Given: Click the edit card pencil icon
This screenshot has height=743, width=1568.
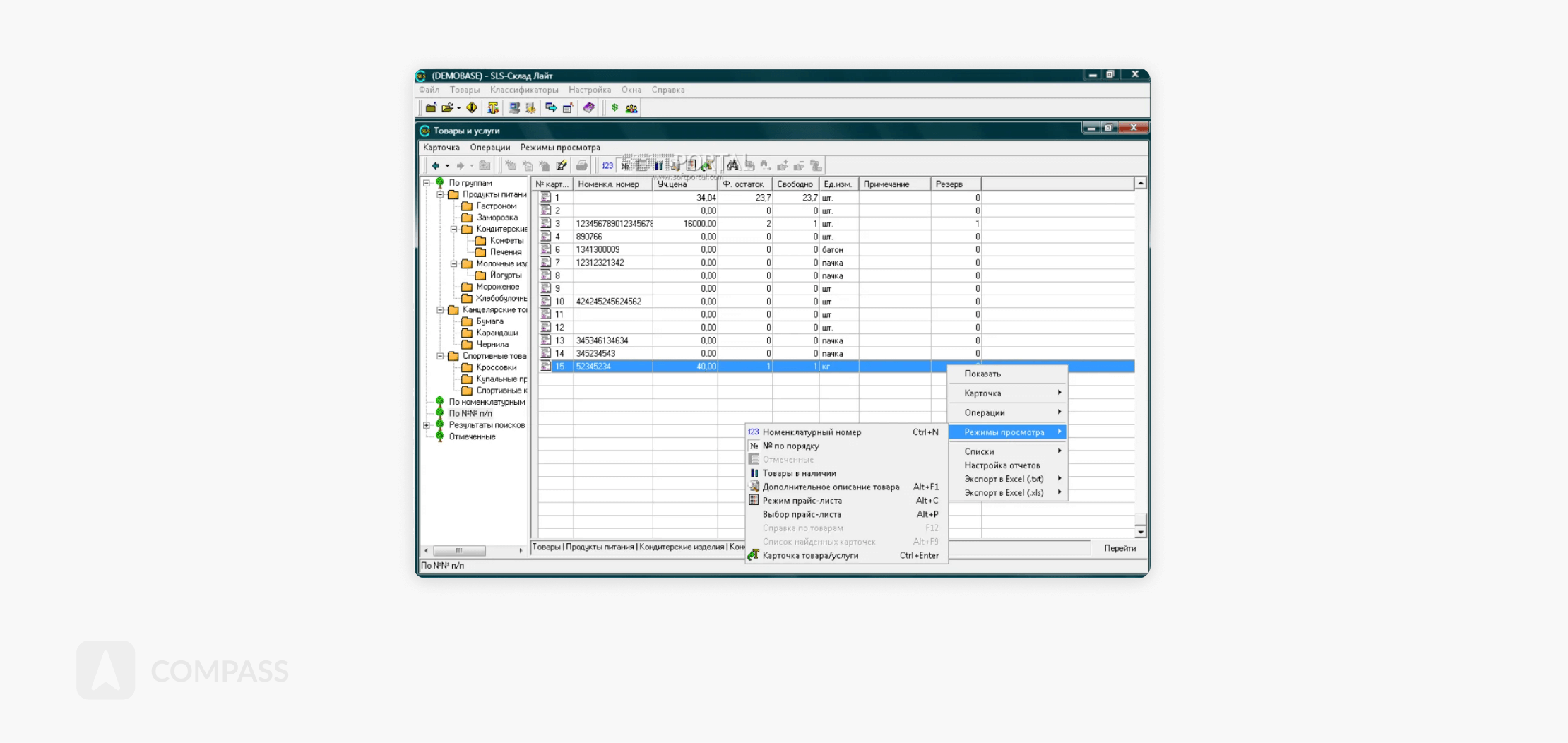Looking at the screenshot, I should (562, 165).
